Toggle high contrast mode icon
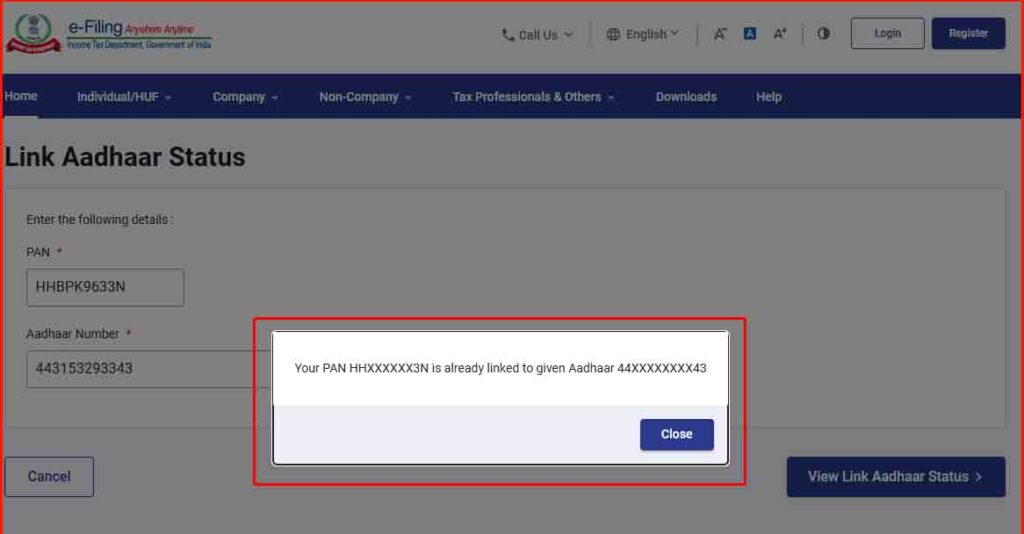1024x534 pixels. [x=824, y=33]
